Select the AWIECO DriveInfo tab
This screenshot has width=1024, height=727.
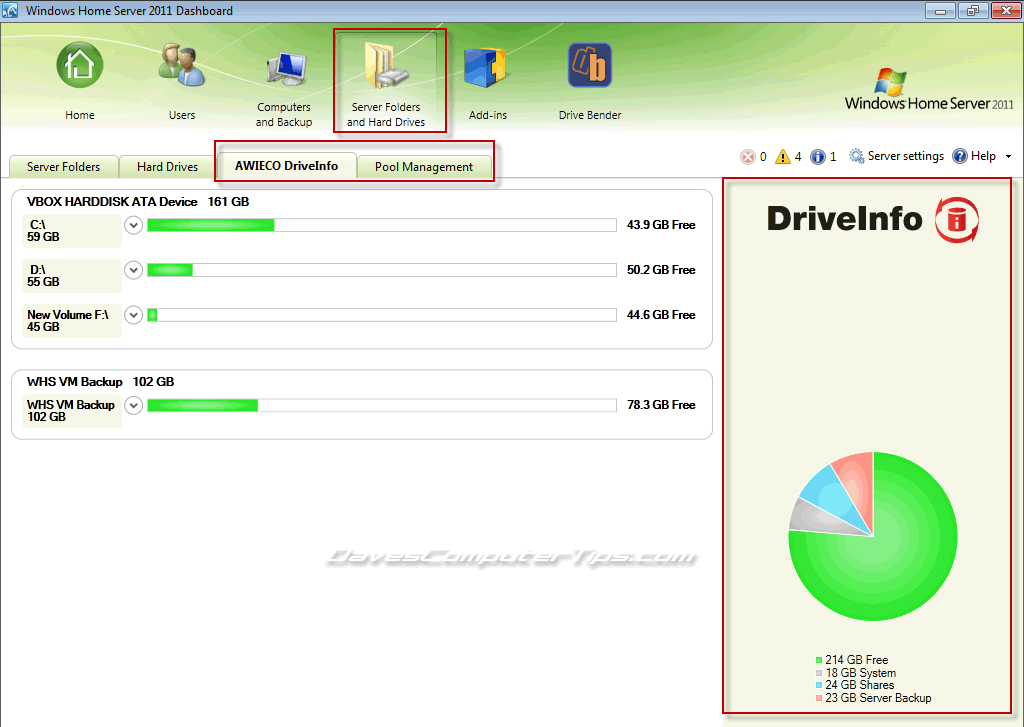(287, 165)
